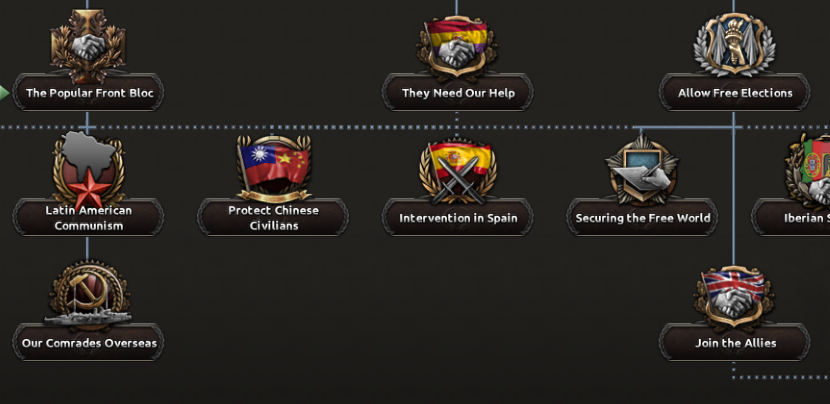Click the hand writing document icon
Screen dimensions: 830x404
click(x=642, y=169)
